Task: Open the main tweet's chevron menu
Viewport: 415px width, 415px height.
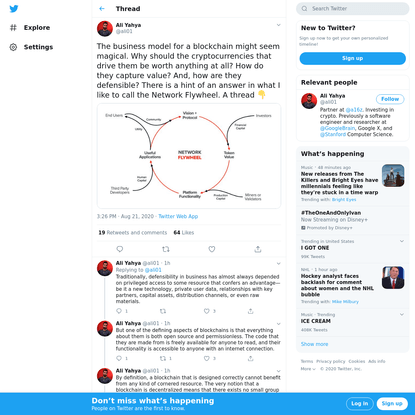Action: (x=278, y=25)
